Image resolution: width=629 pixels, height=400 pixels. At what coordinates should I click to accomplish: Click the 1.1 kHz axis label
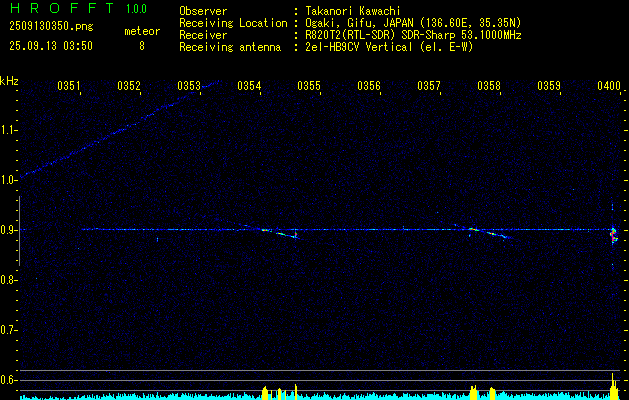pos(7,130)
